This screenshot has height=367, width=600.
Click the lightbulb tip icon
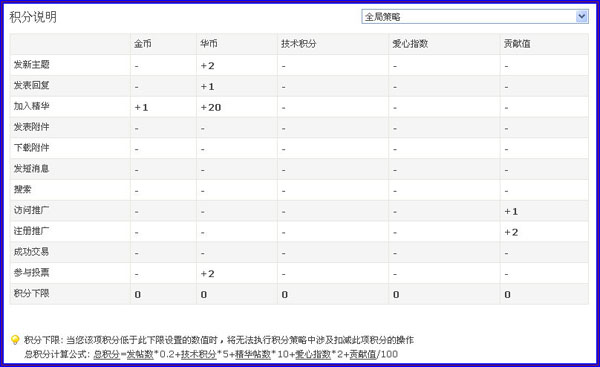pos(15,340)
